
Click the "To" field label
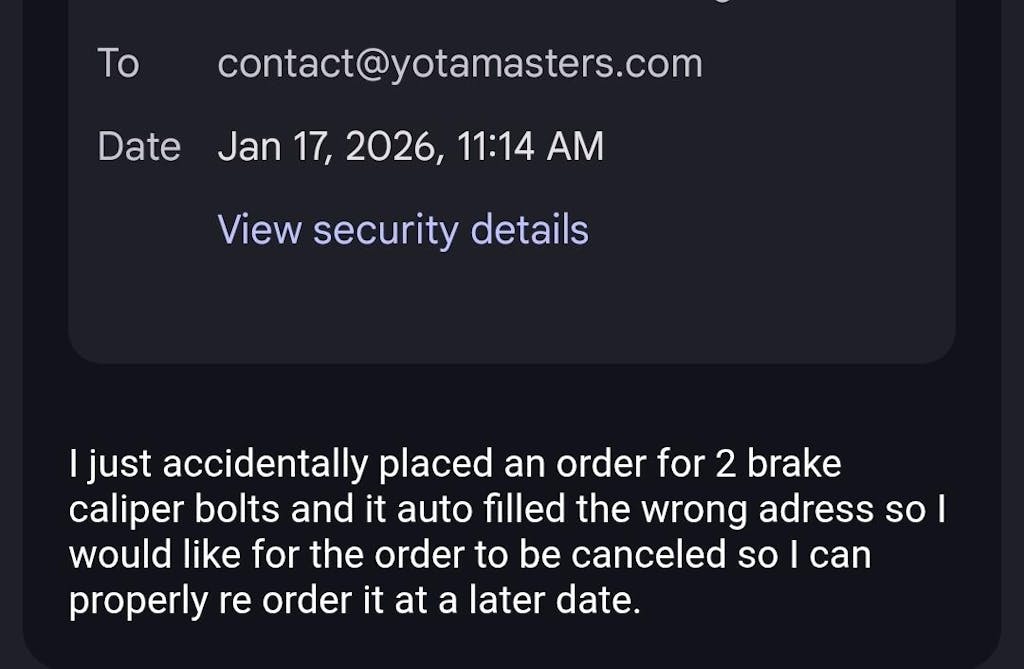[118, 64]
